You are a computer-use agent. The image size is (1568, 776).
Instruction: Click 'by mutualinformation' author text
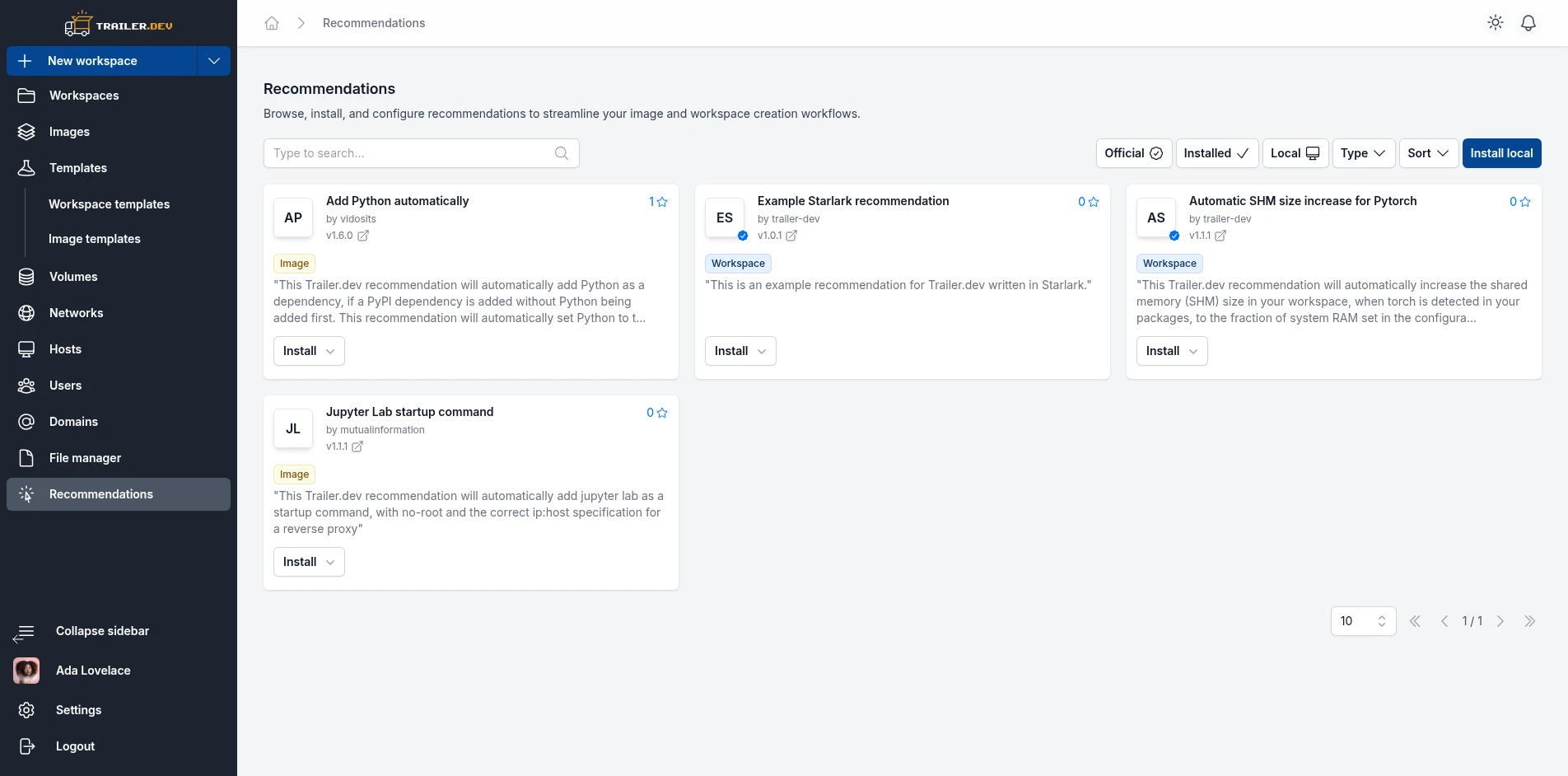click(376, 430)
